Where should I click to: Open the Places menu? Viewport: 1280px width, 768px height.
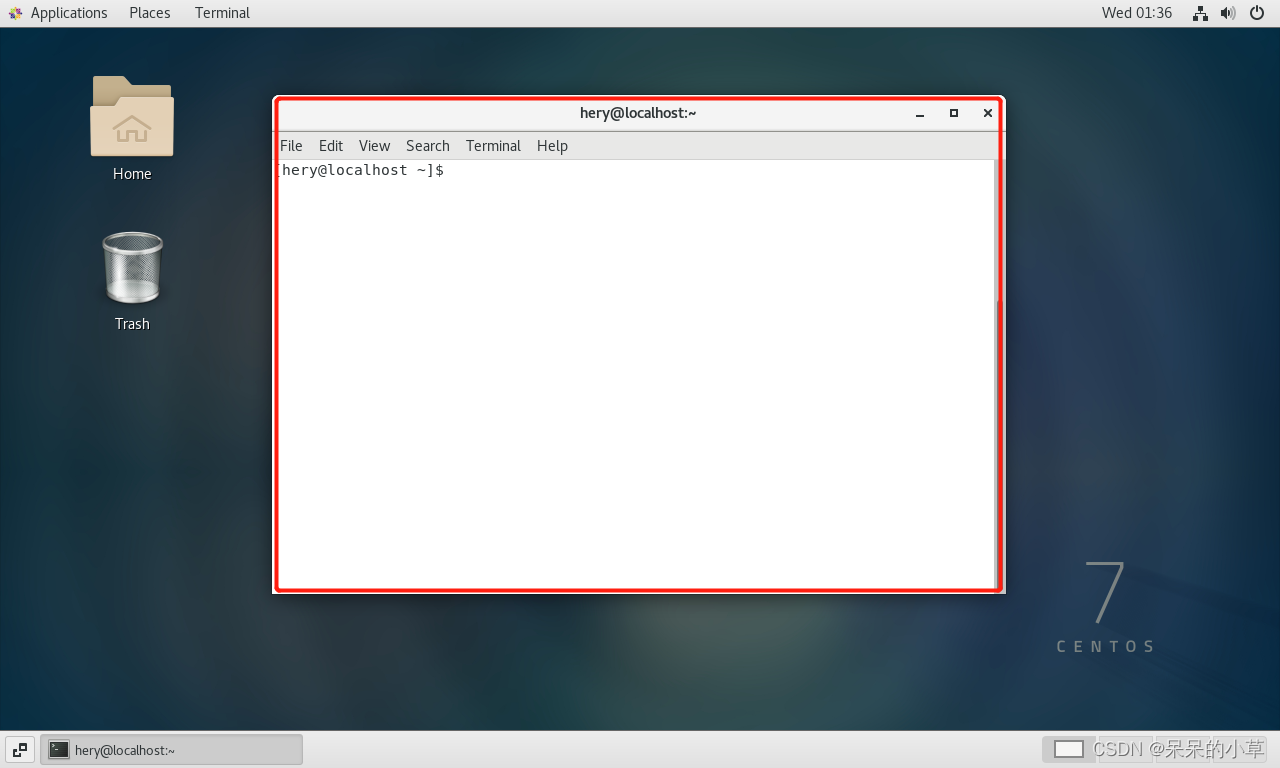coord(149,13)
